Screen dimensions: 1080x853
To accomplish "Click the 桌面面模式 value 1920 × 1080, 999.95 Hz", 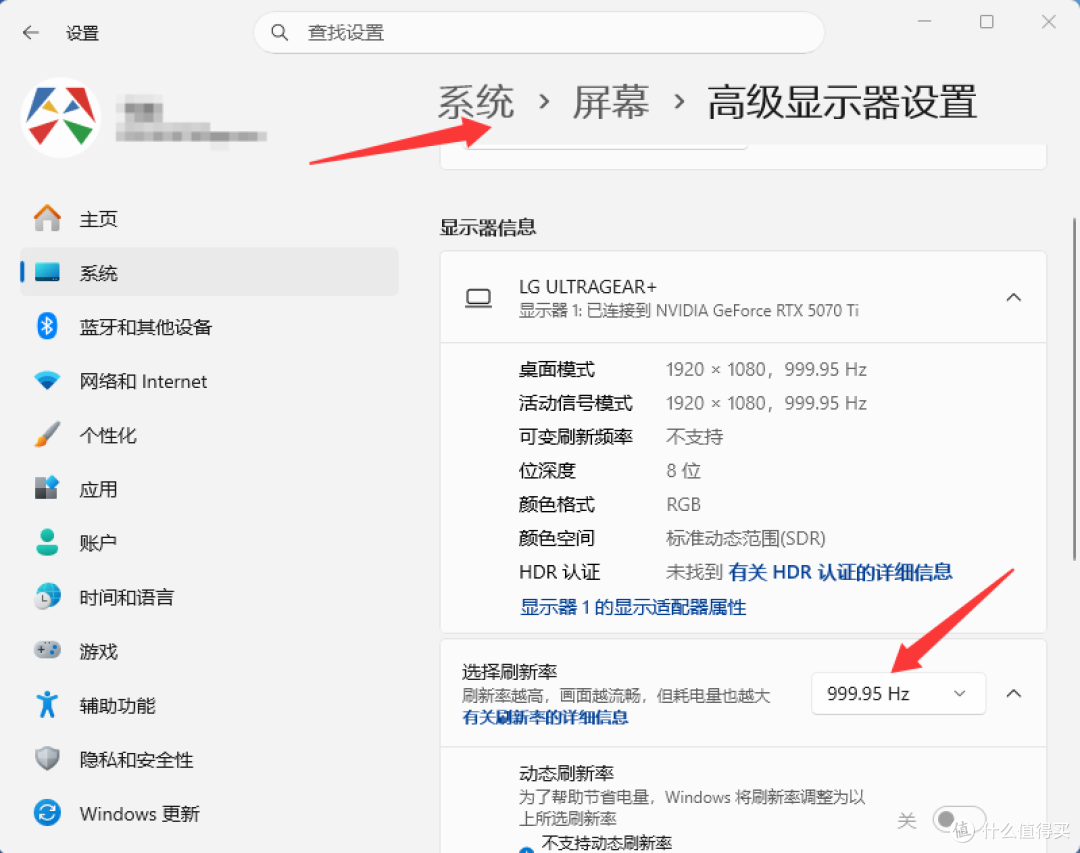I will pyautogui.click(x=766, y=369).
